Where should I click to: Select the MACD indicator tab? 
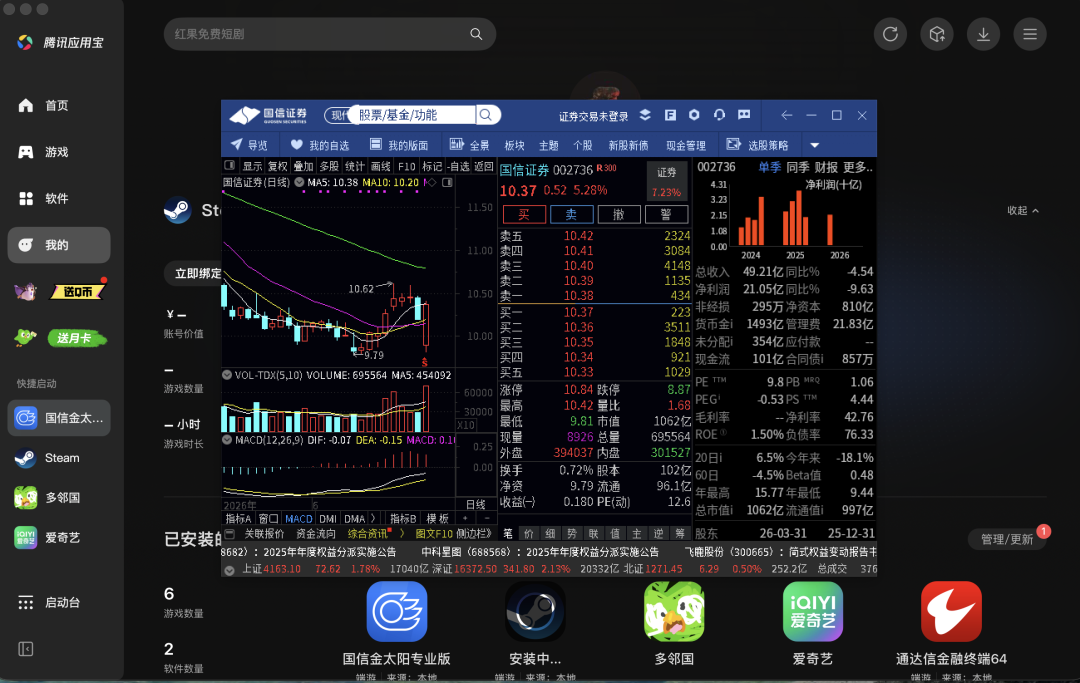[x=299, y=518]
